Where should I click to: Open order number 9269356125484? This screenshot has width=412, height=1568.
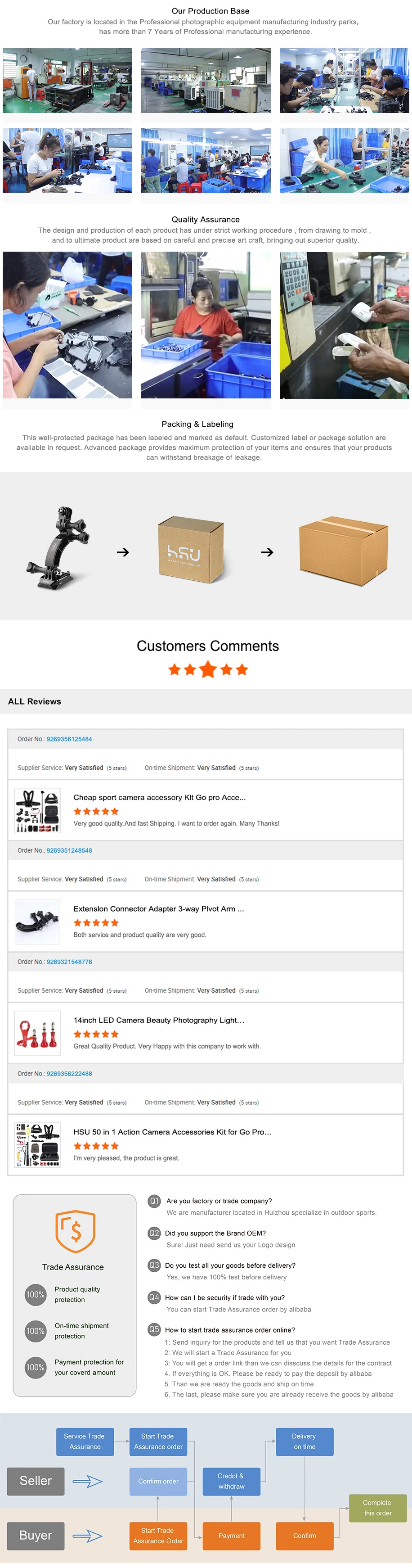tap(69, 739)
